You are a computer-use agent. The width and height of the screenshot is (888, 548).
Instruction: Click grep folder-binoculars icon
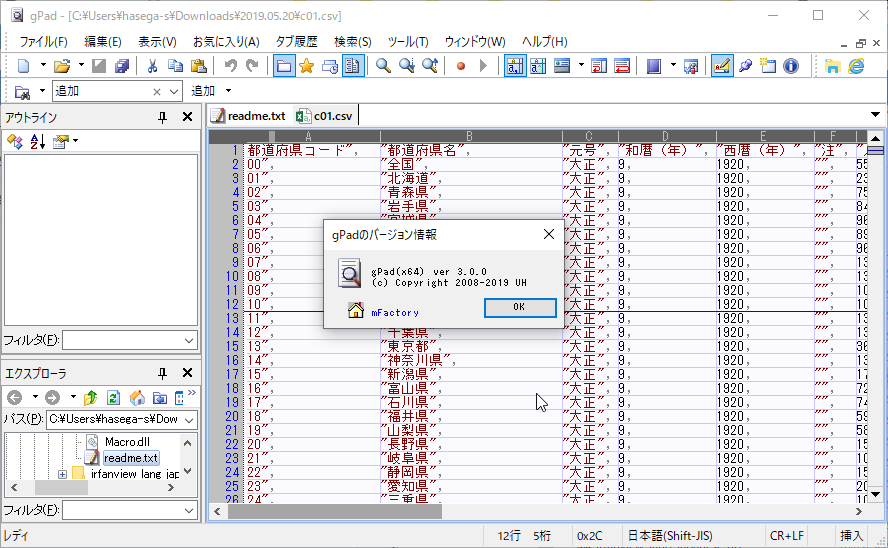coord(22,91)
